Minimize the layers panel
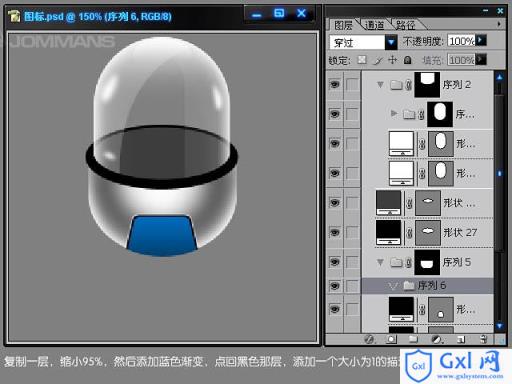512x384 pixels. [x=486, y=11]
